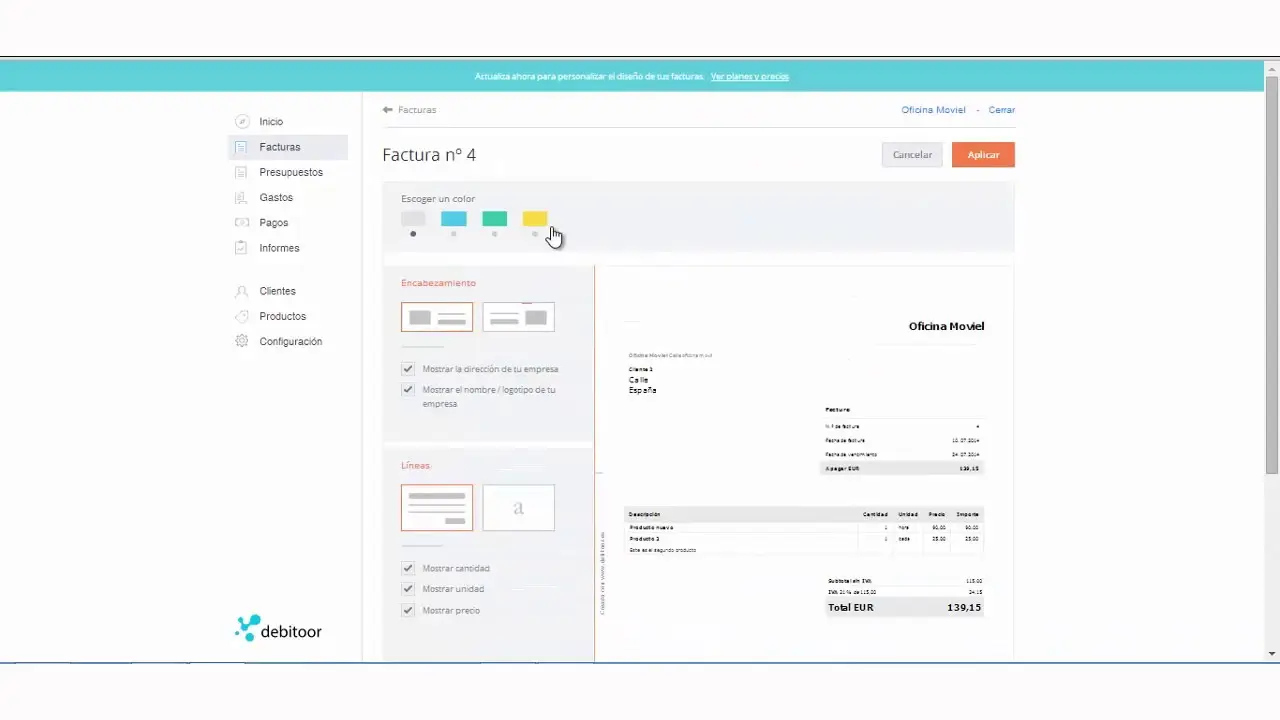
Task: Select the Facturas menu item
Action: 279,147
